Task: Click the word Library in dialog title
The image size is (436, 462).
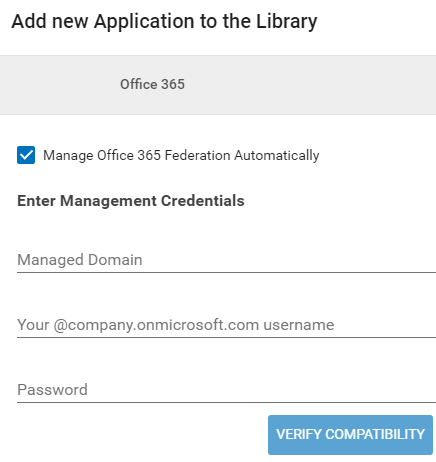Action: tap(287, 22)
